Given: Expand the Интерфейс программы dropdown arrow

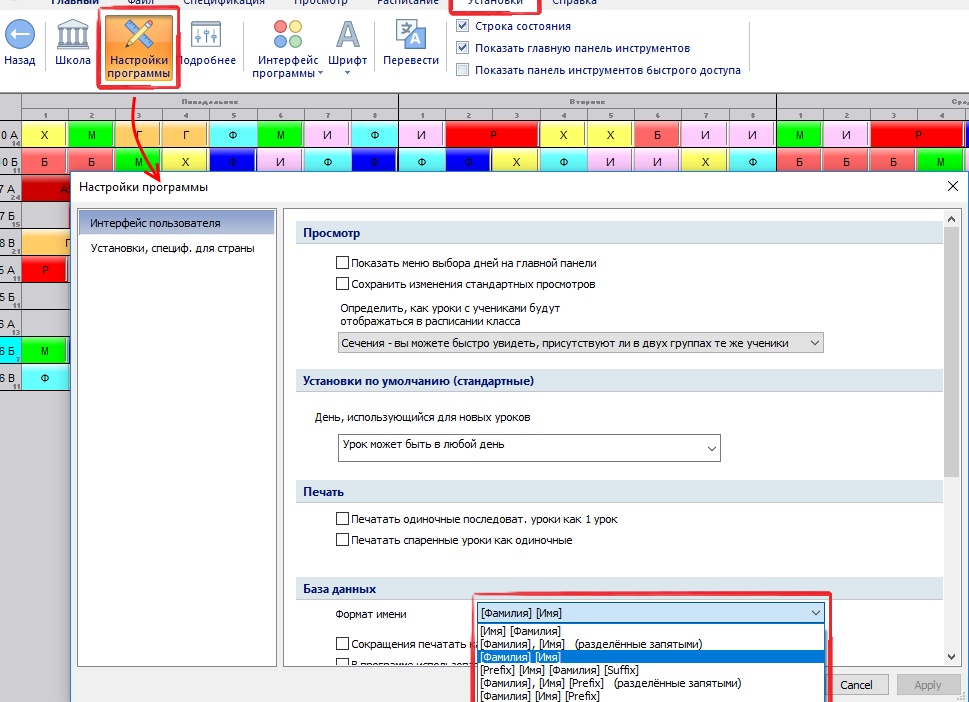Looking at the screenshot, I should pyautogui.click(x=320, y=74).
